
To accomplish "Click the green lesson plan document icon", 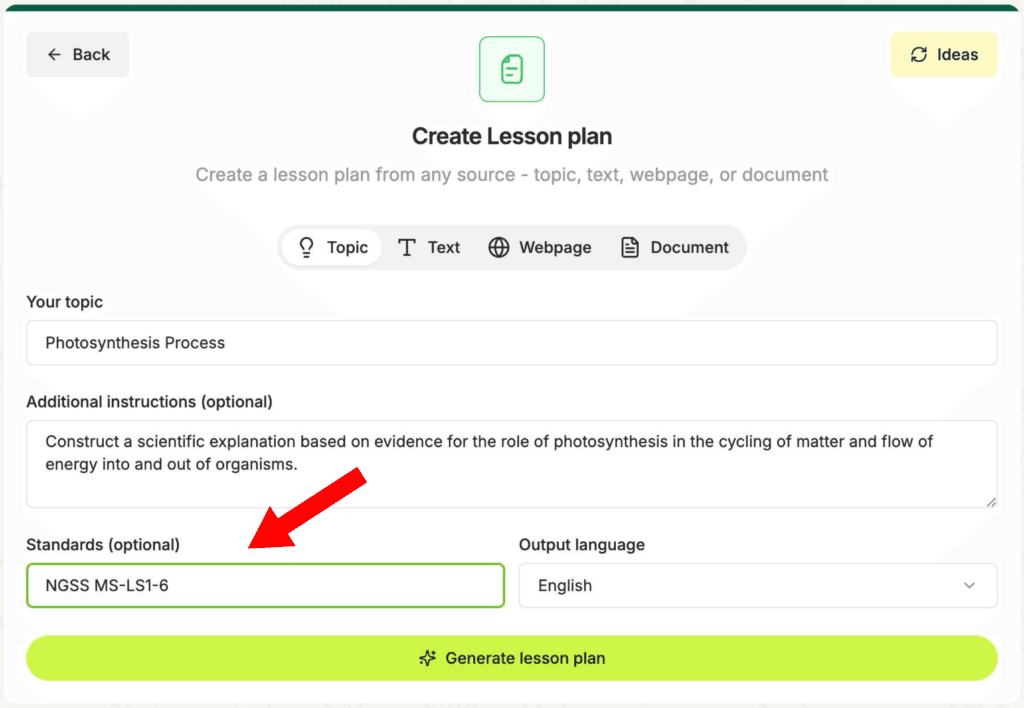I will (x=512, y=69).
